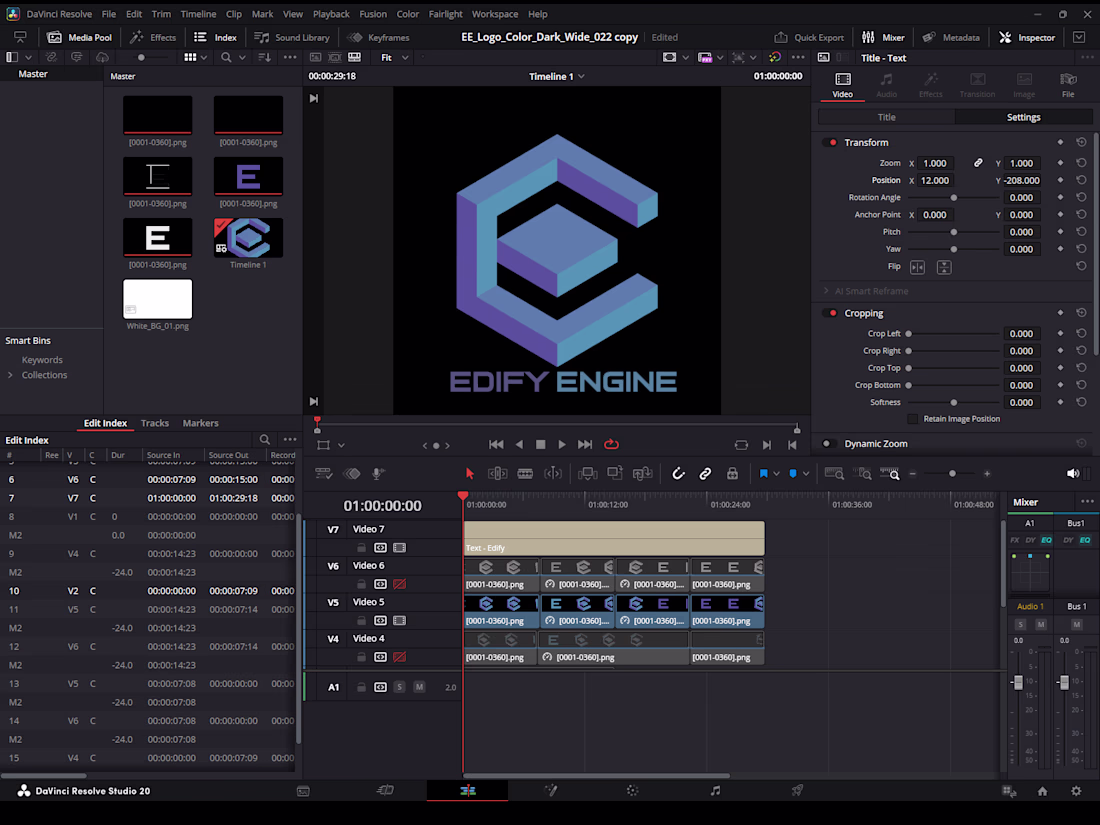Viewport: 1100px width, 825px height.
Task: Select the Selection Mode arrow tool
Action: point(470,474)
